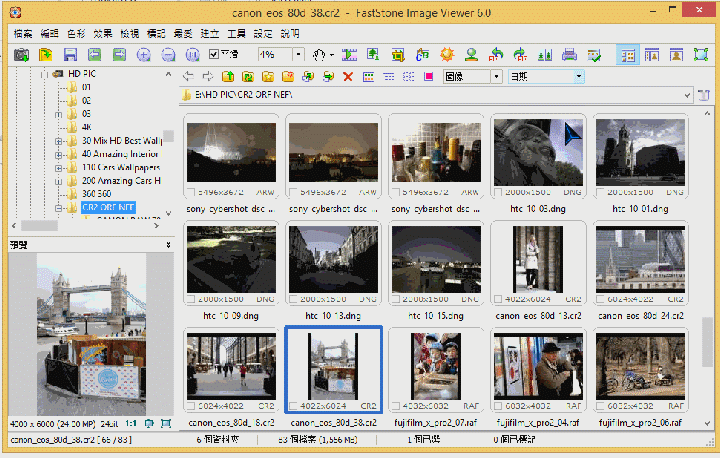The height and width of the screenshot is (458, 720).
Task: Tick the checkbox for htc 10 03.dng
Action: 498,192
